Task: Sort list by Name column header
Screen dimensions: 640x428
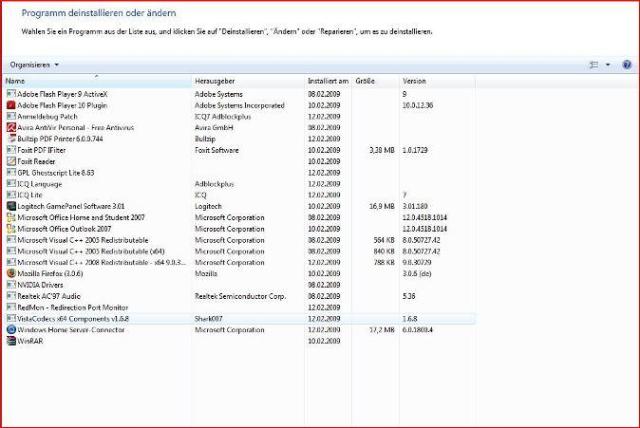Action: (x=97, y=81)
